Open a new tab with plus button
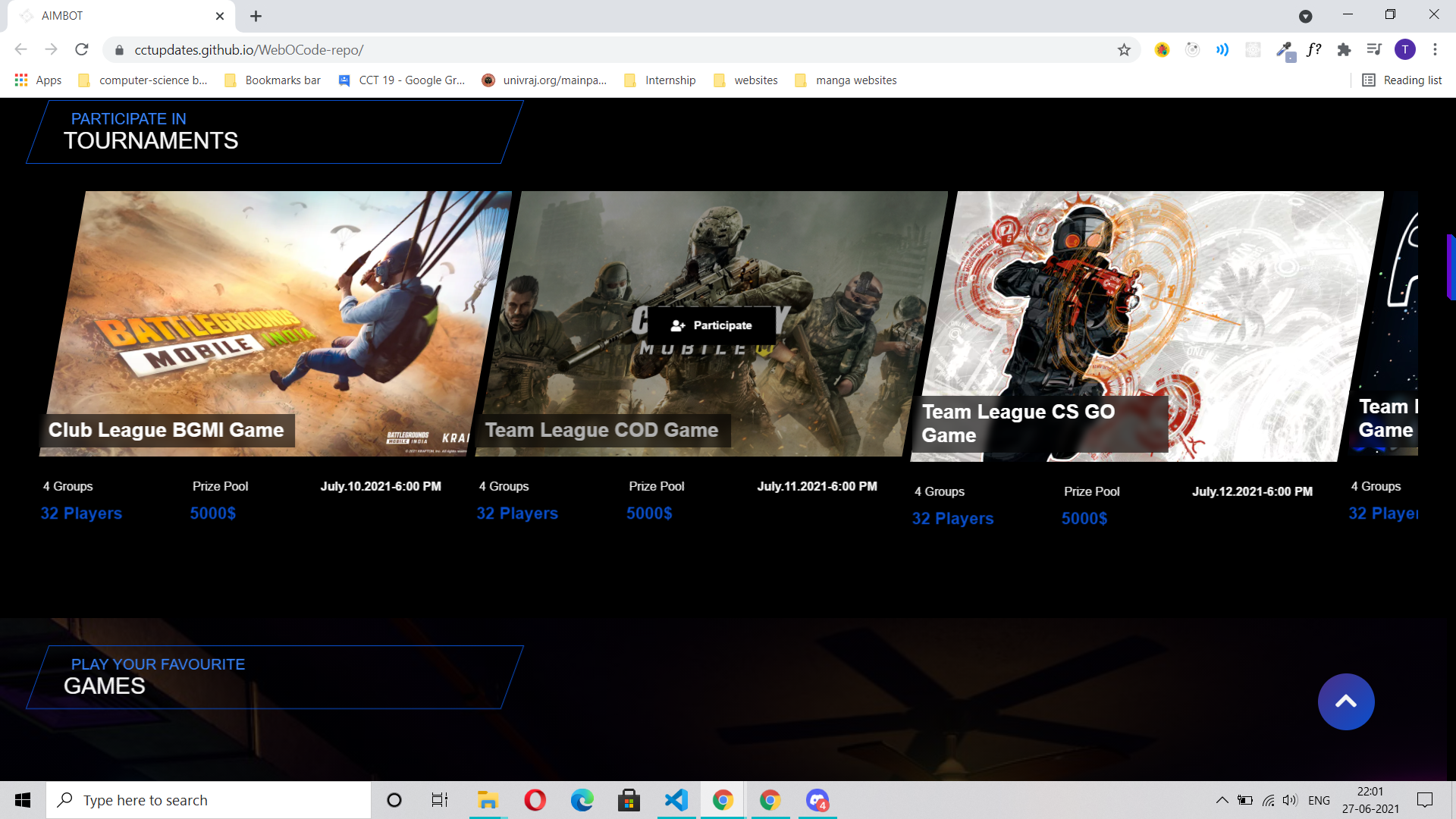The height and width of the screenshot is (819, 1456). click(x=256, y=16)
